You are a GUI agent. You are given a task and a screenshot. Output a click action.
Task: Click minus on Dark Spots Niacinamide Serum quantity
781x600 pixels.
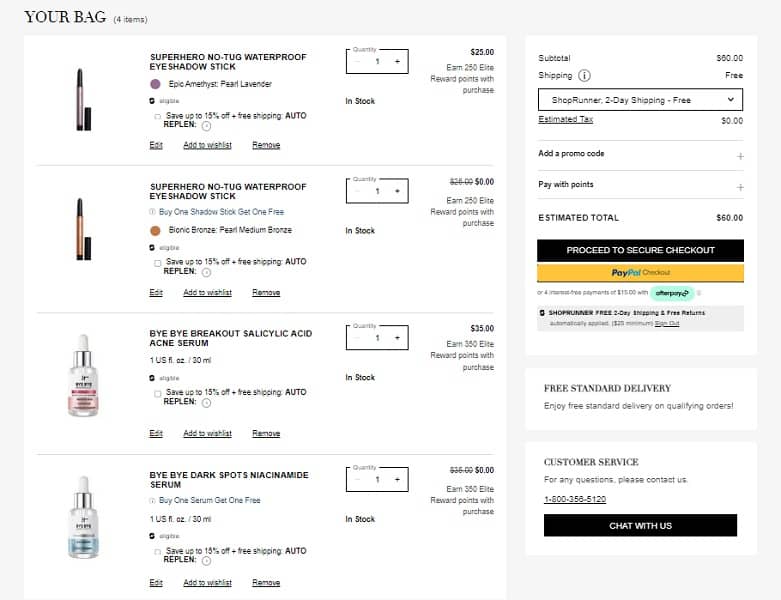tap(358, 480)
